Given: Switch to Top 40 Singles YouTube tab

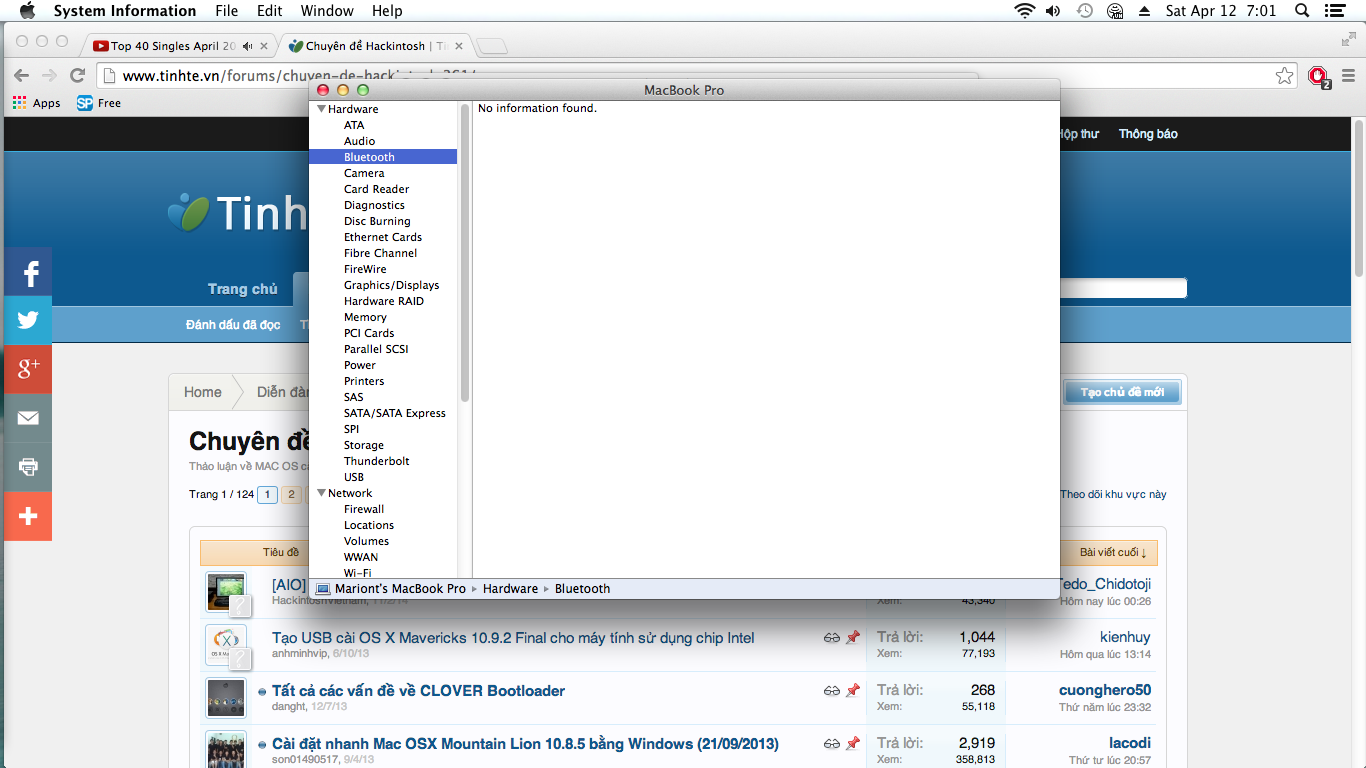Looking at the screenshot, I should click(173, 46).
